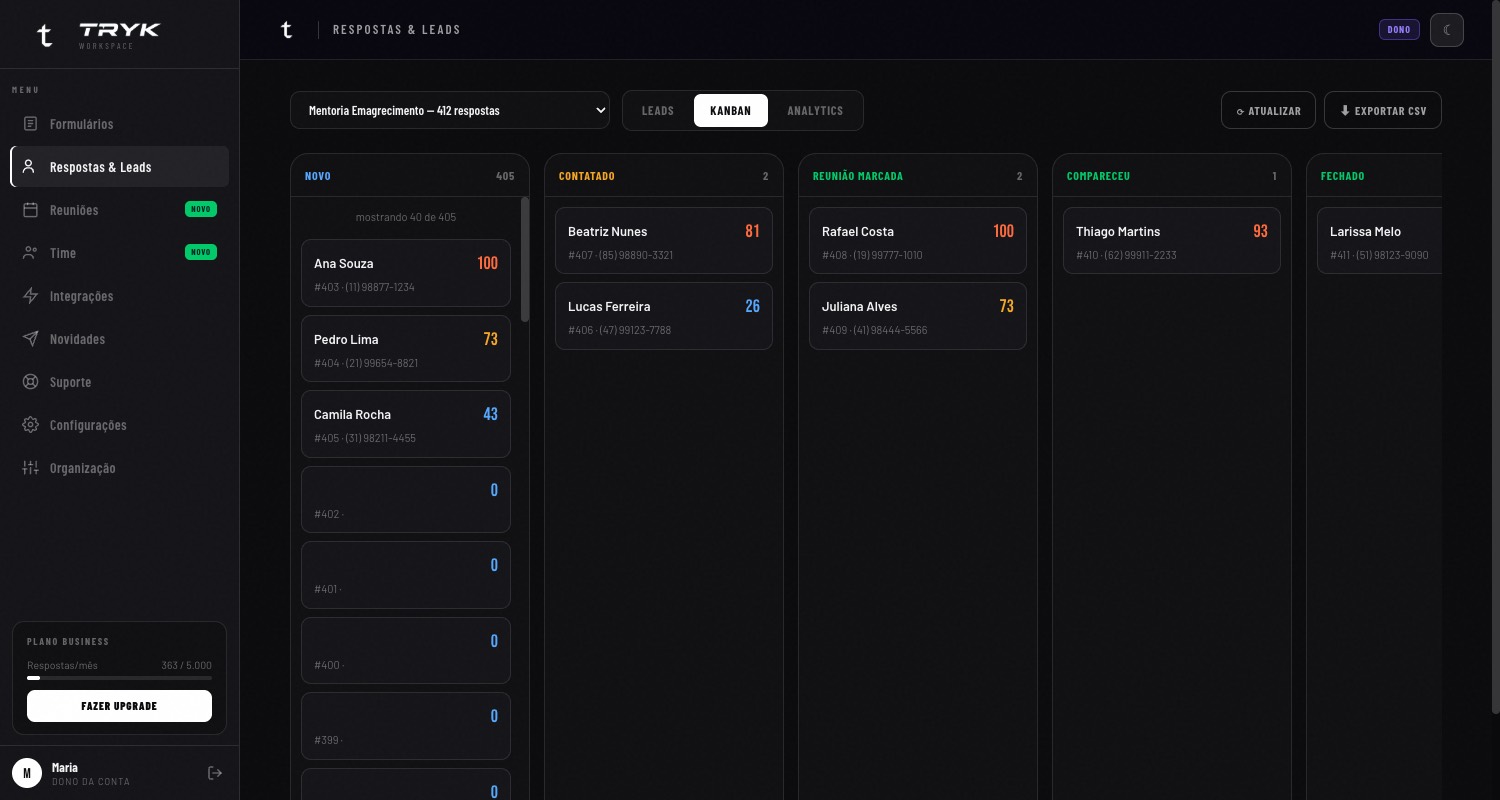Open the Thiago Martins lead card

point(1172,240)
